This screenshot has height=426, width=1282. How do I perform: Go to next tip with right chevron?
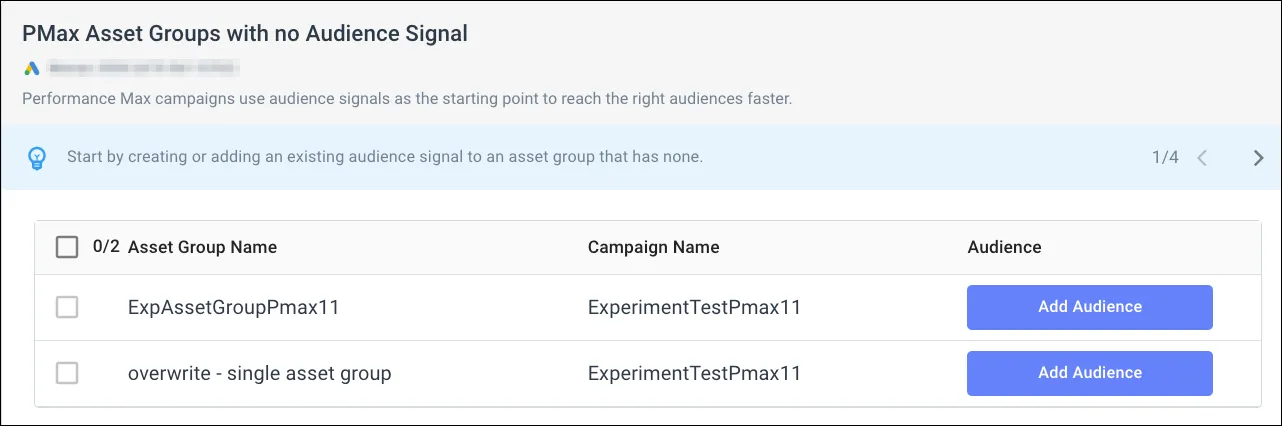[x=1258, y=158]
